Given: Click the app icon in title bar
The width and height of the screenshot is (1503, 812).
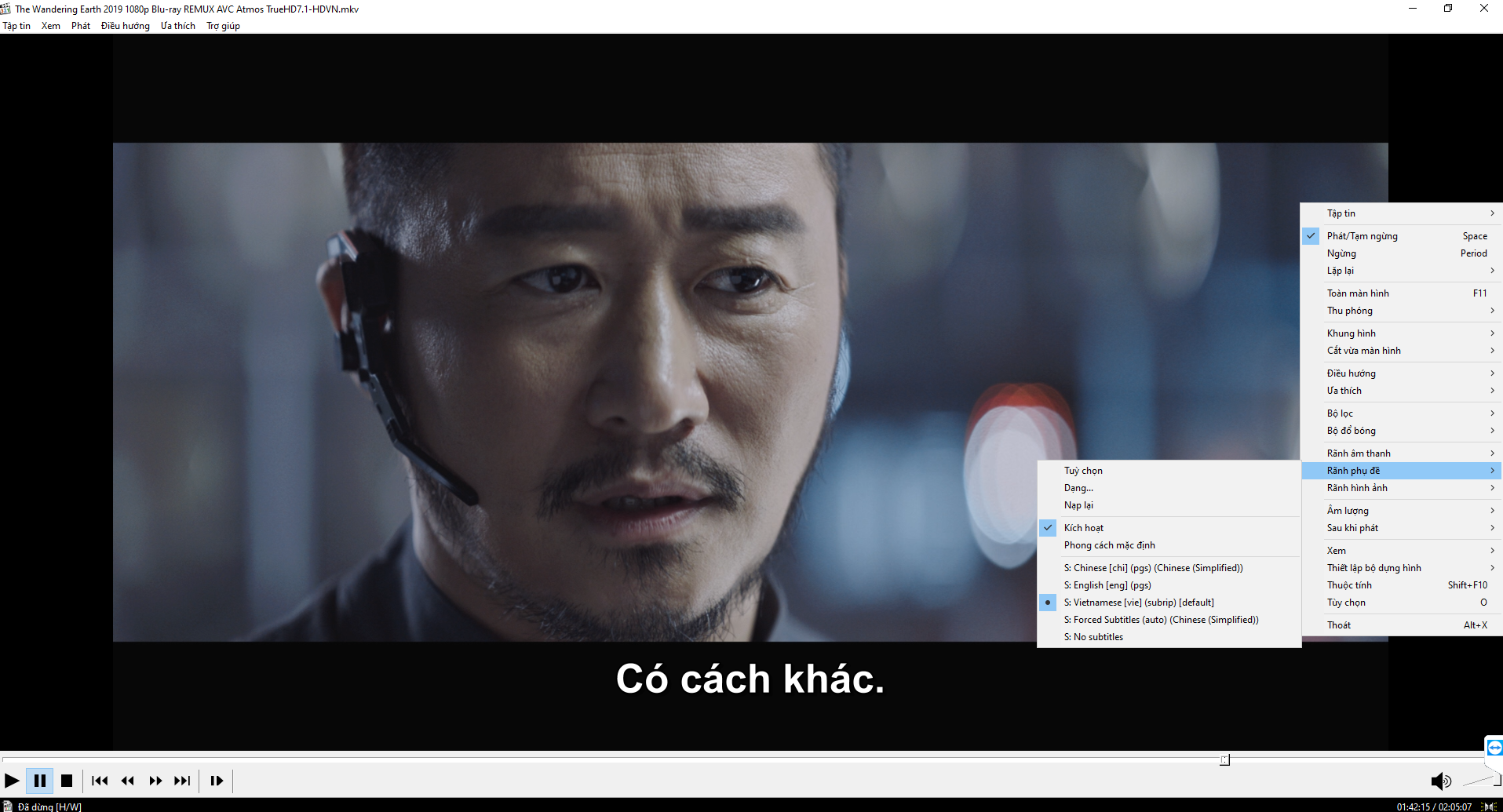Looking at the screenshot, I should click(x=5, y=9).
